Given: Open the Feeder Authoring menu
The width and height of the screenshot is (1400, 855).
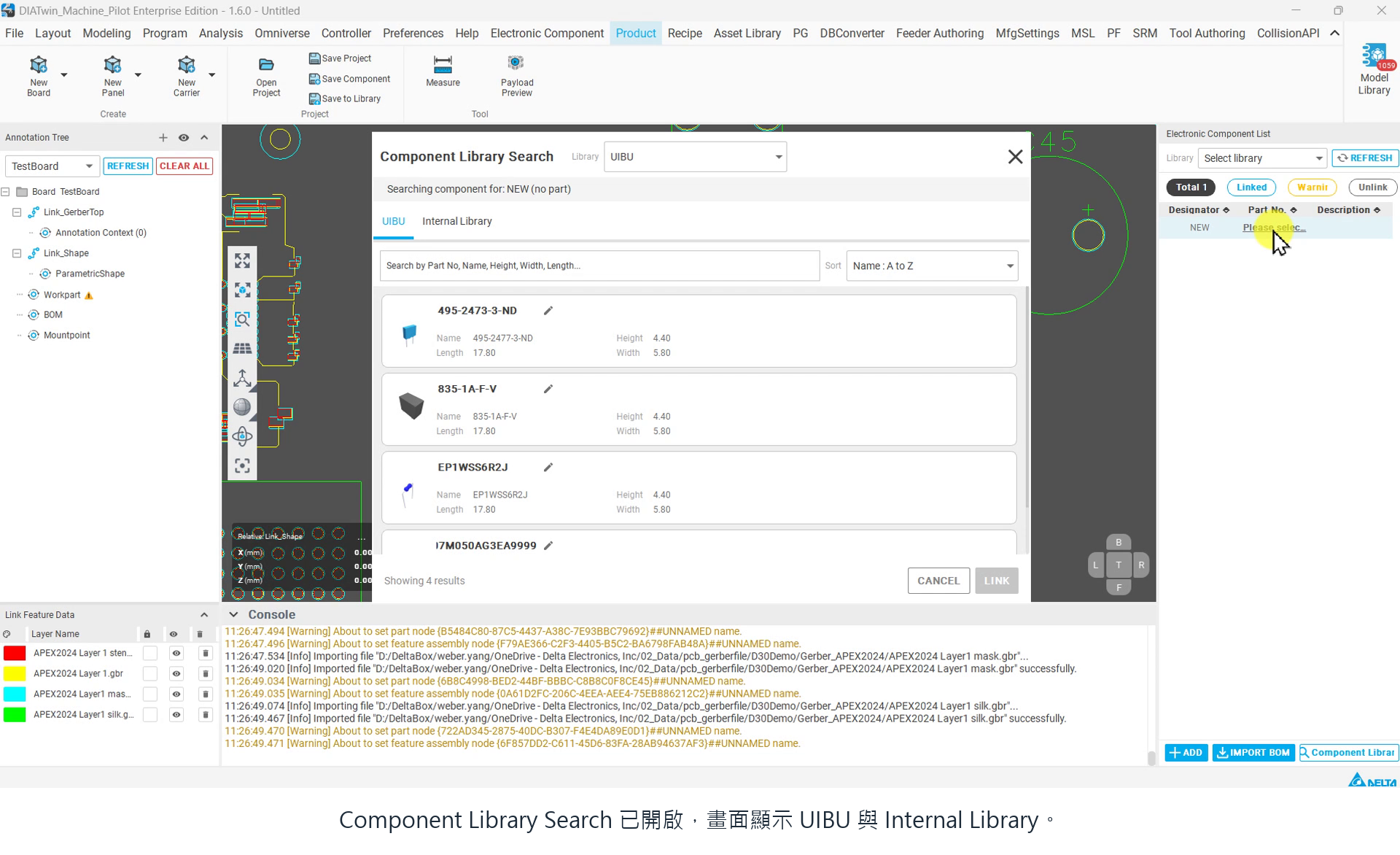Looking at the screenshot, I should click(939, 34).
